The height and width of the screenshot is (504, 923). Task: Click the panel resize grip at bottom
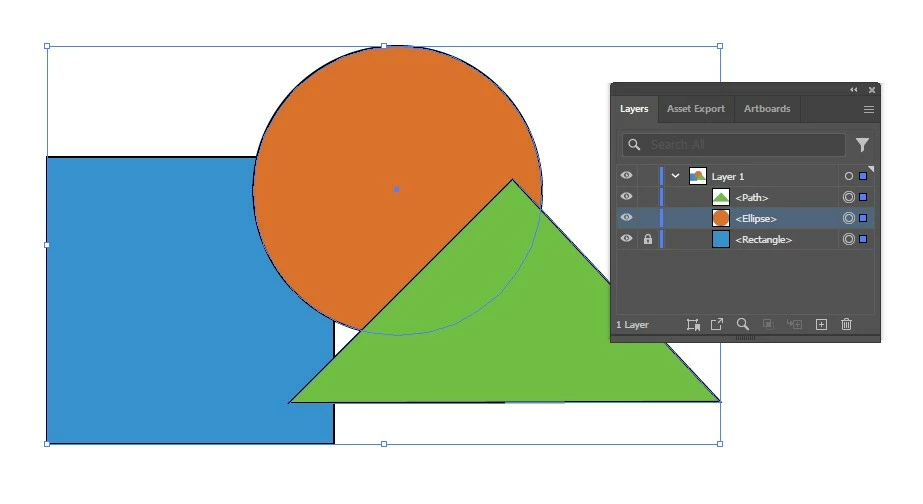tap(745, 338)
